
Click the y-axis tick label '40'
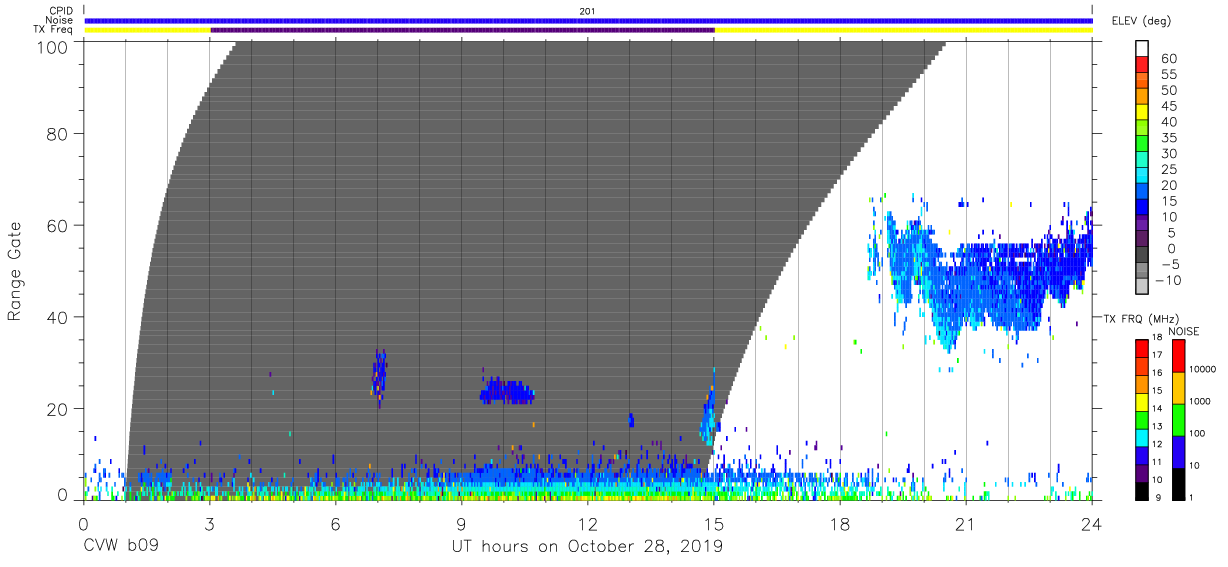(x=59, y=317)
